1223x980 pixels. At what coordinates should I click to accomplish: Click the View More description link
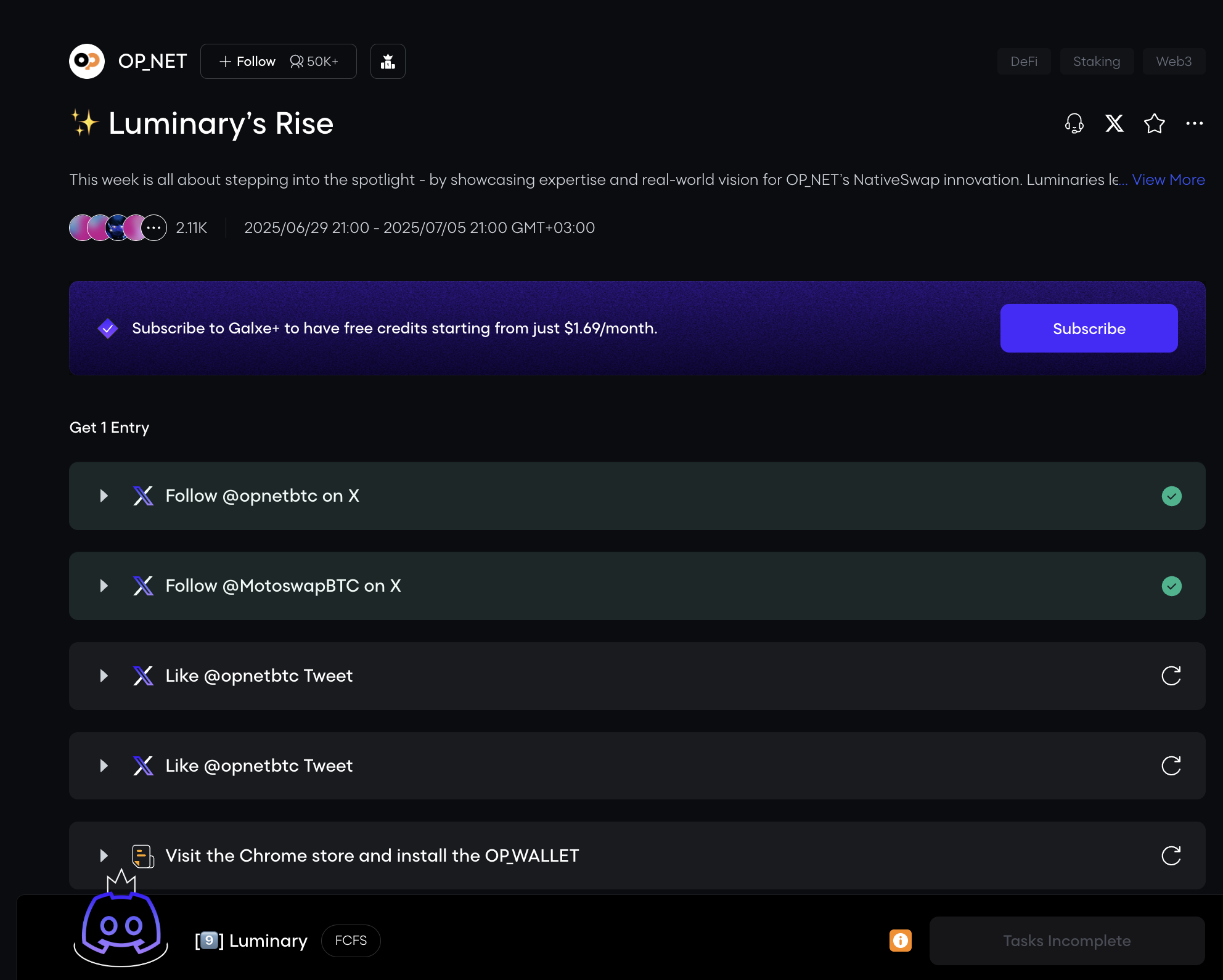(1168, 179)
